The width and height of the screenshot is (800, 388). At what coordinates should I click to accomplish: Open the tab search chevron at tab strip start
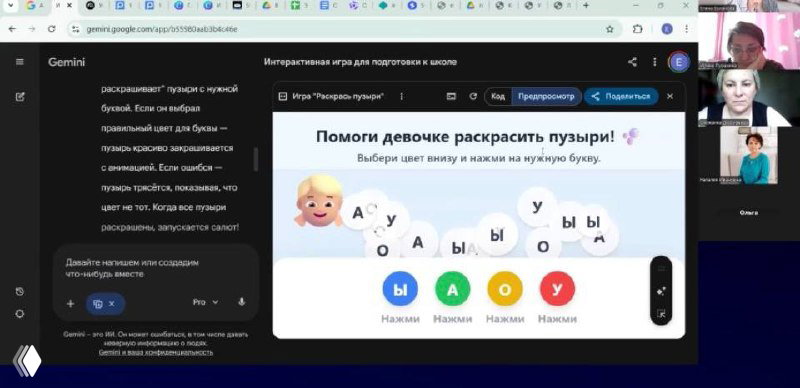point(9,6)
